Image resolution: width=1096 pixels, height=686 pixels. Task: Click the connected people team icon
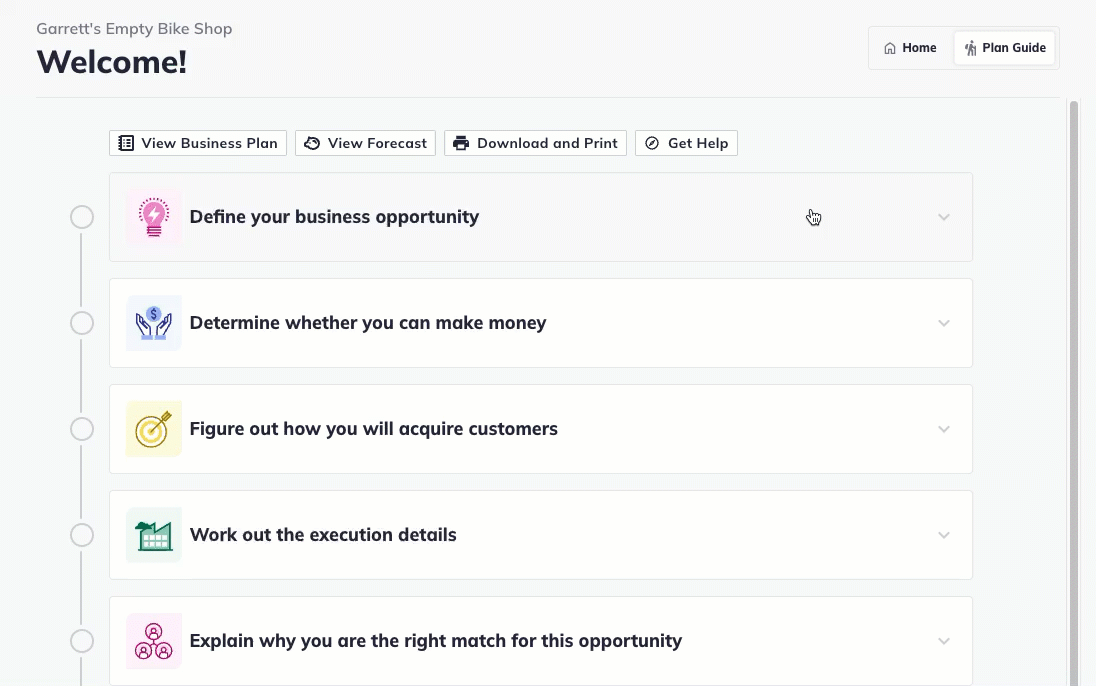(154, 641)
